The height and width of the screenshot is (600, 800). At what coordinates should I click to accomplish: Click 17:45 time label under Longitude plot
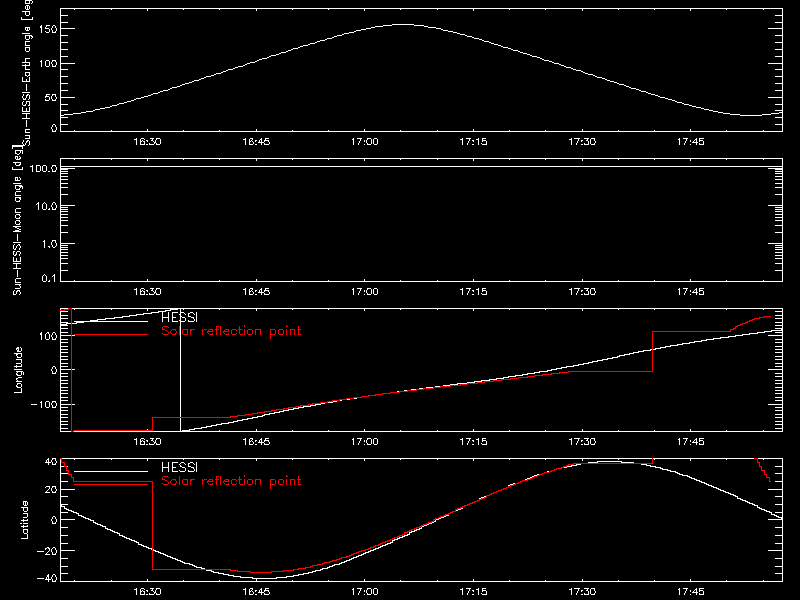point(691,442)
